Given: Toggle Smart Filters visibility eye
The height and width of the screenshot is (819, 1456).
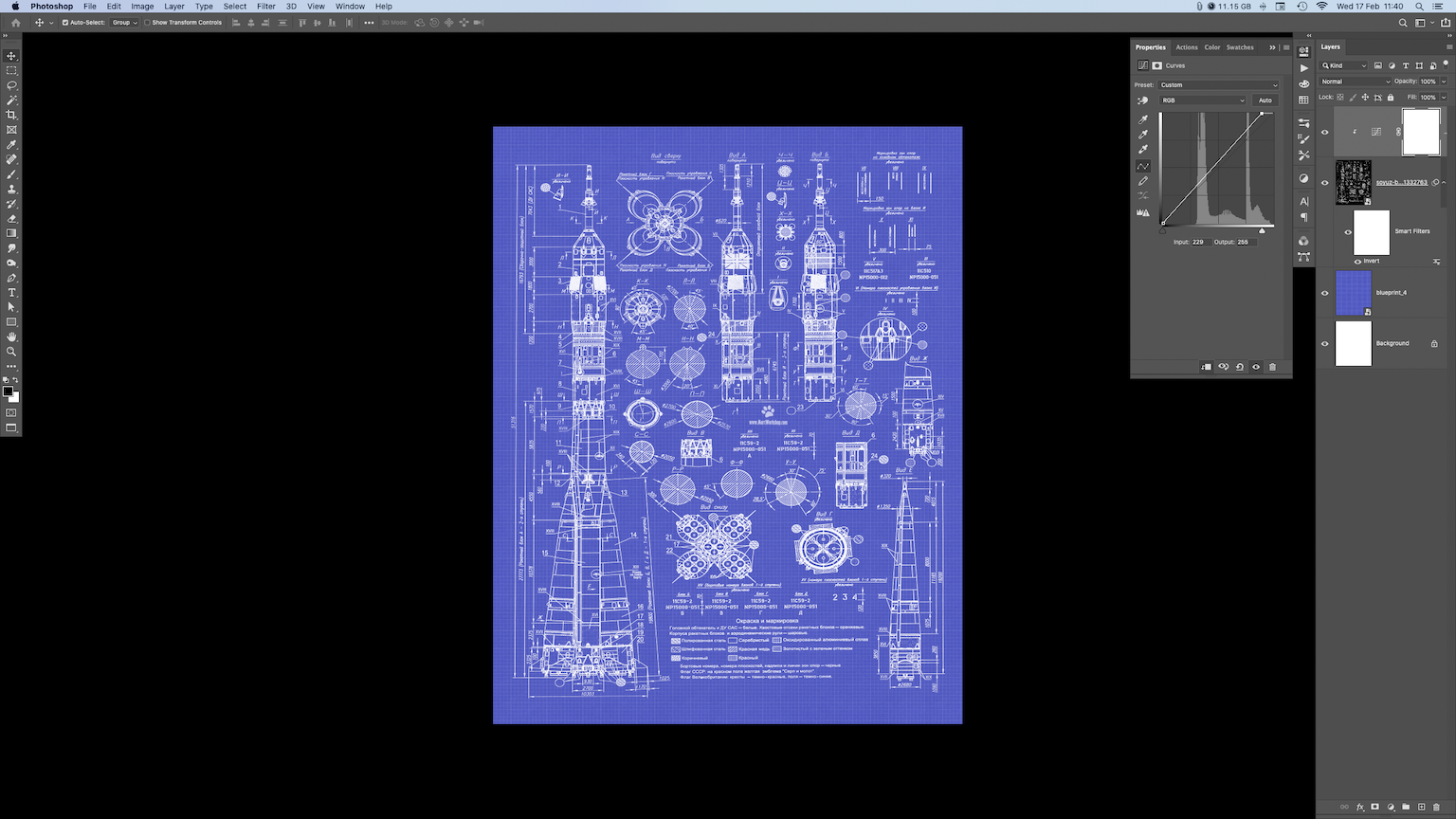Looking at the screenshot, I should [x=1348, y=232].
